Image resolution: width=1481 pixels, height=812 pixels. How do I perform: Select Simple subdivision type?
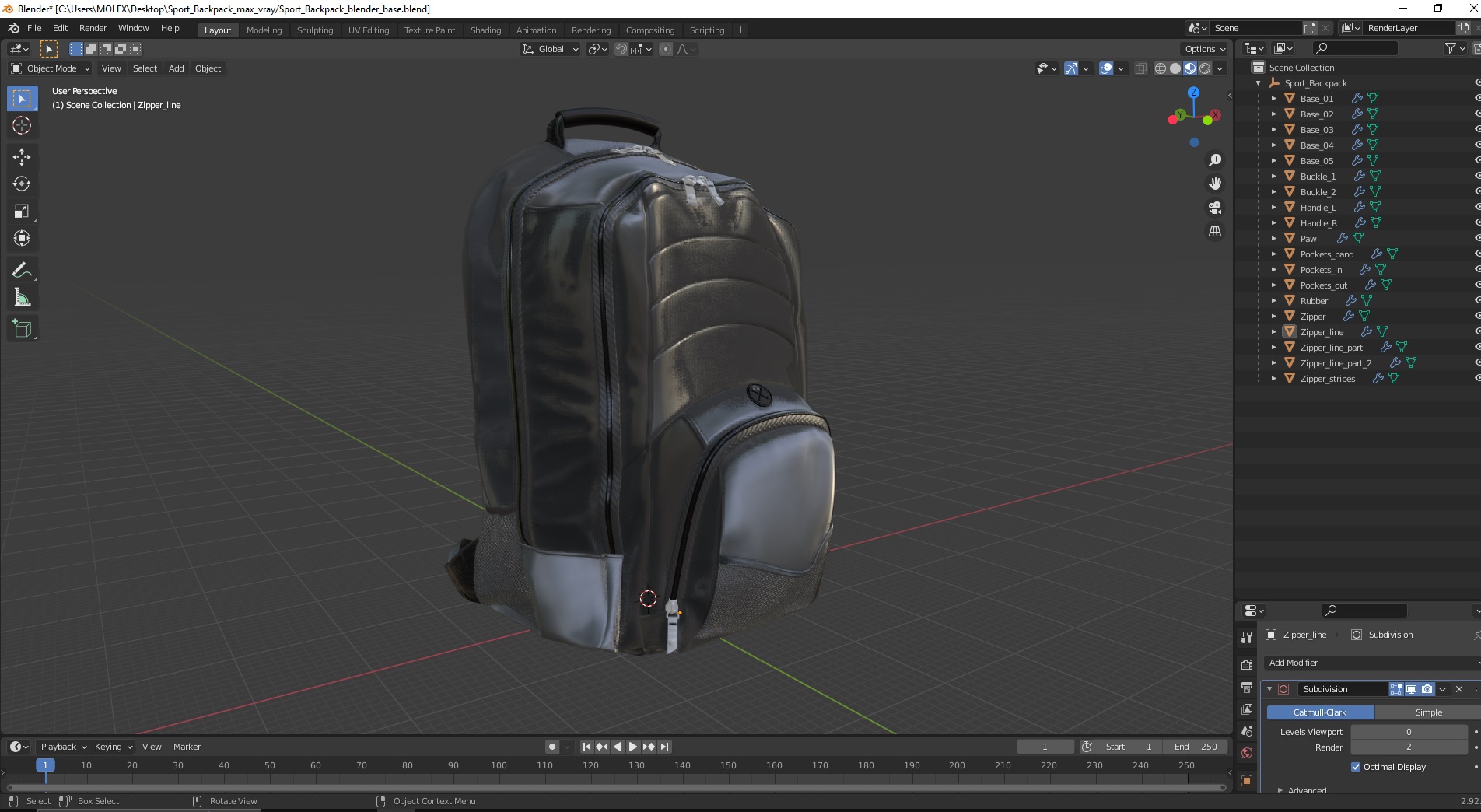[1428, 712]
